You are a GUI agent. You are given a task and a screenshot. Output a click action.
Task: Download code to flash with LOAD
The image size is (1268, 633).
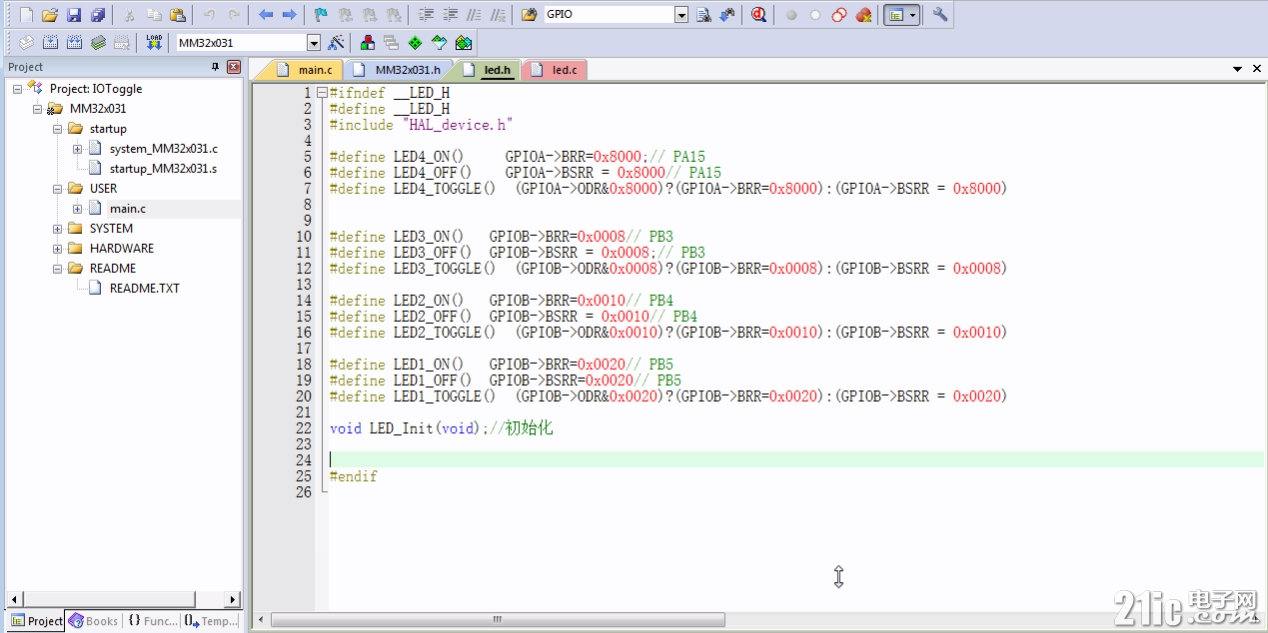point(154,43)
